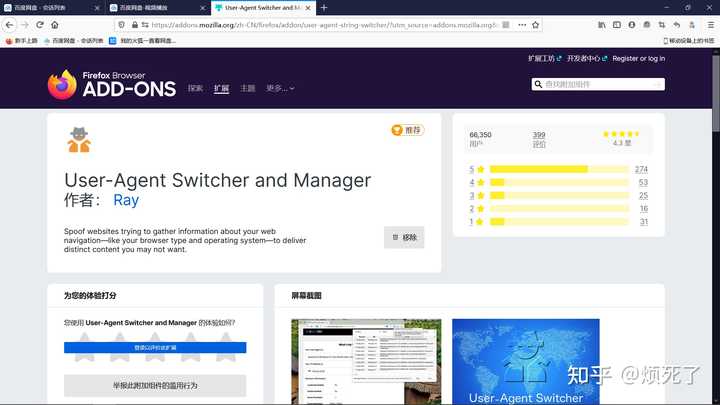Screen dimensions: 720x405
Task: Open the first screenshot thumbnail
Action: 366,362
